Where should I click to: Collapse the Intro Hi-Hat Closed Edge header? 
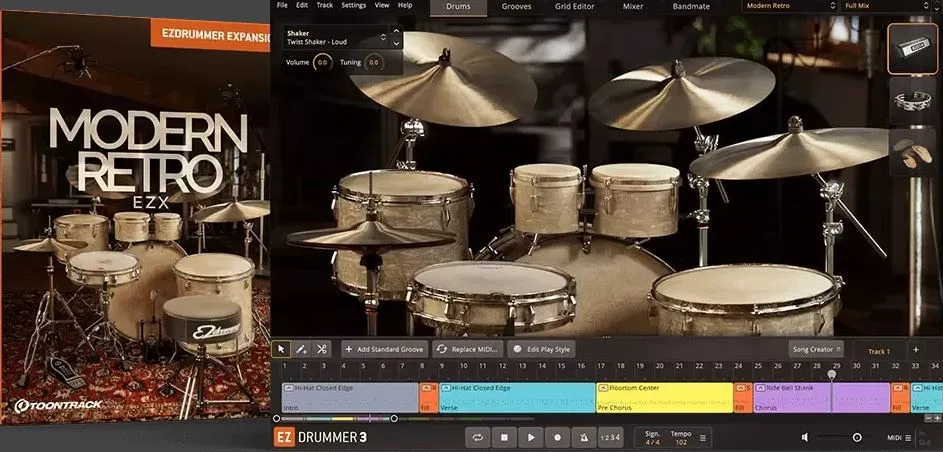[289, 388]
